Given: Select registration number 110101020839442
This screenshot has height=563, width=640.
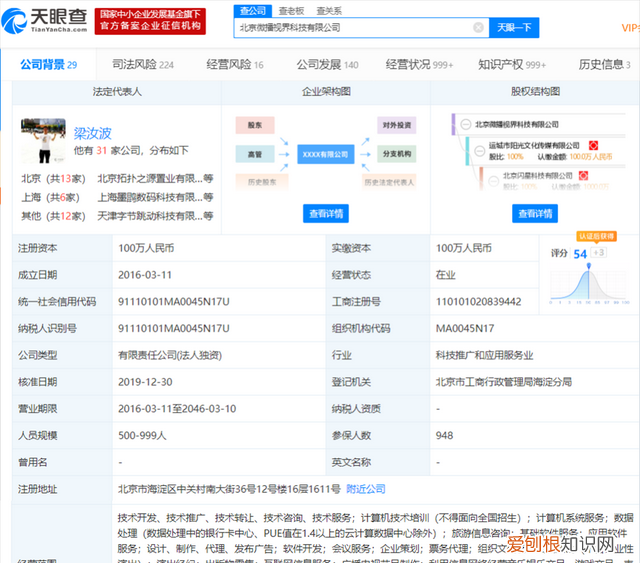Looking at the screenshot, I should point(478,302).
